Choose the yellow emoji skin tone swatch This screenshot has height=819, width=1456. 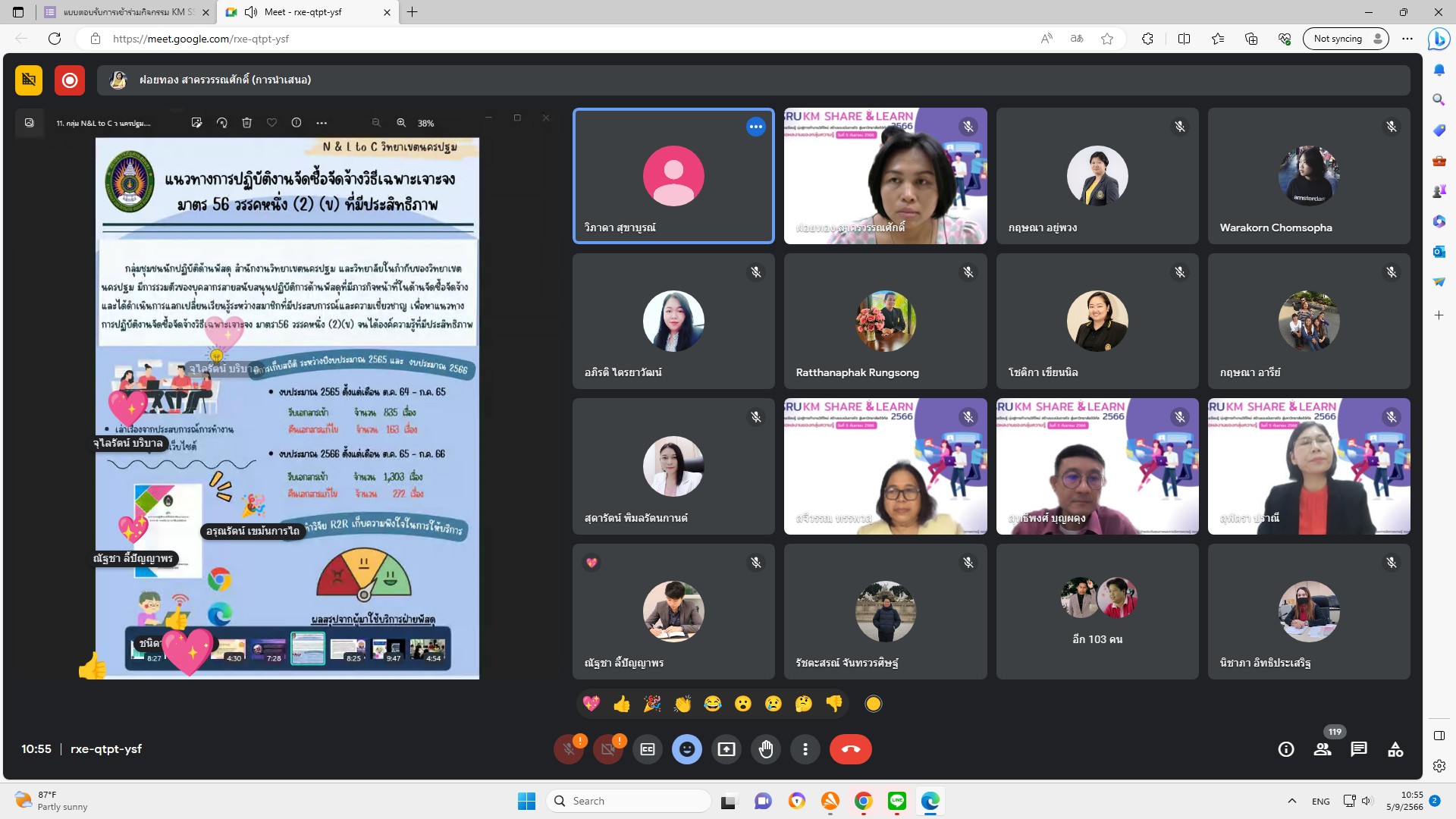click(x=874, y=704)
